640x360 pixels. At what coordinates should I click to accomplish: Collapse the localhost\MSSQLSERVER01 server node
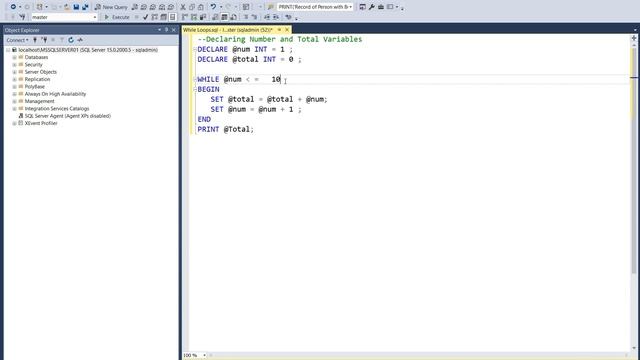tap(8, 50)
